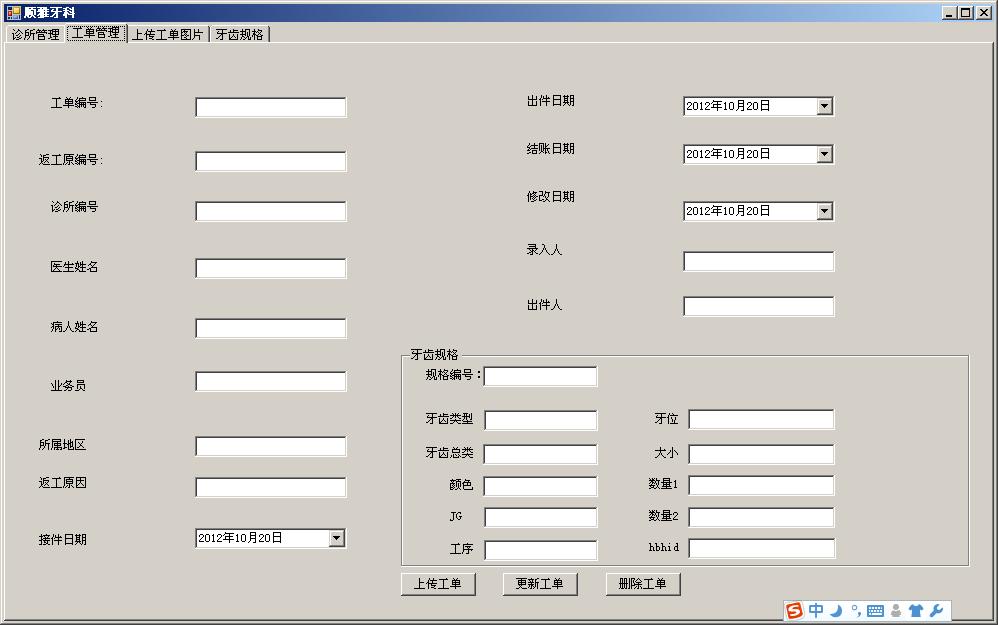Toggle full-width mode via the moon icon
The width and height of the screenshot is (998, 625).
pyautogui.click(x=836, y=610)
